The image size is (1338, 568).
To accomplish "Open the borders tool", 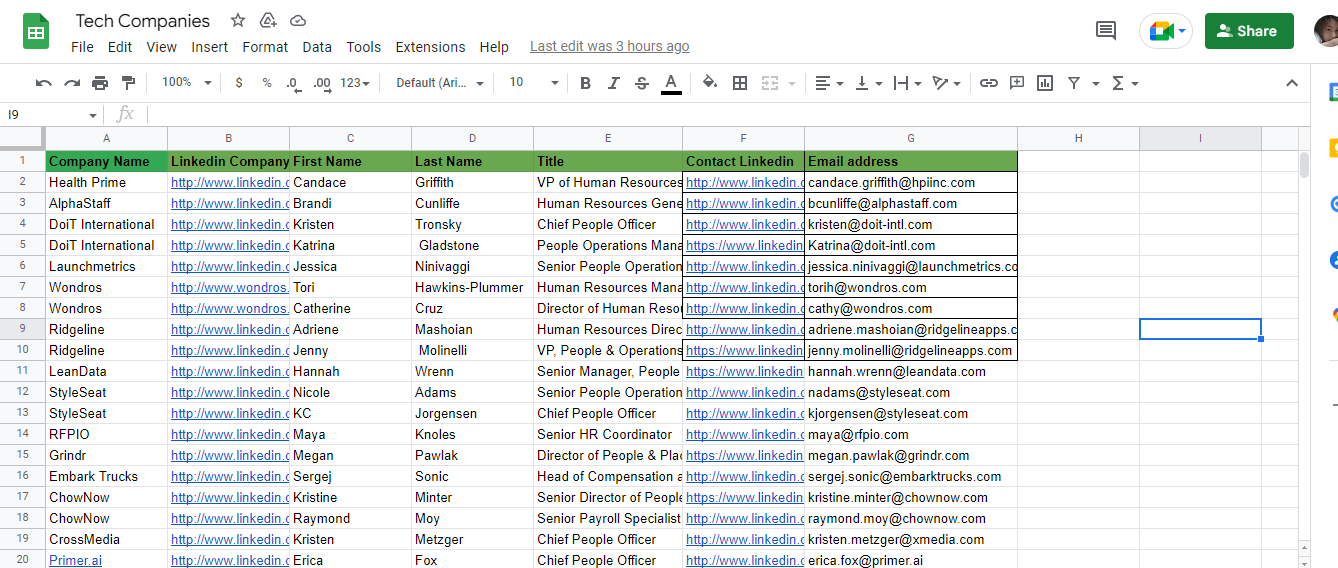I will (740, 83).
